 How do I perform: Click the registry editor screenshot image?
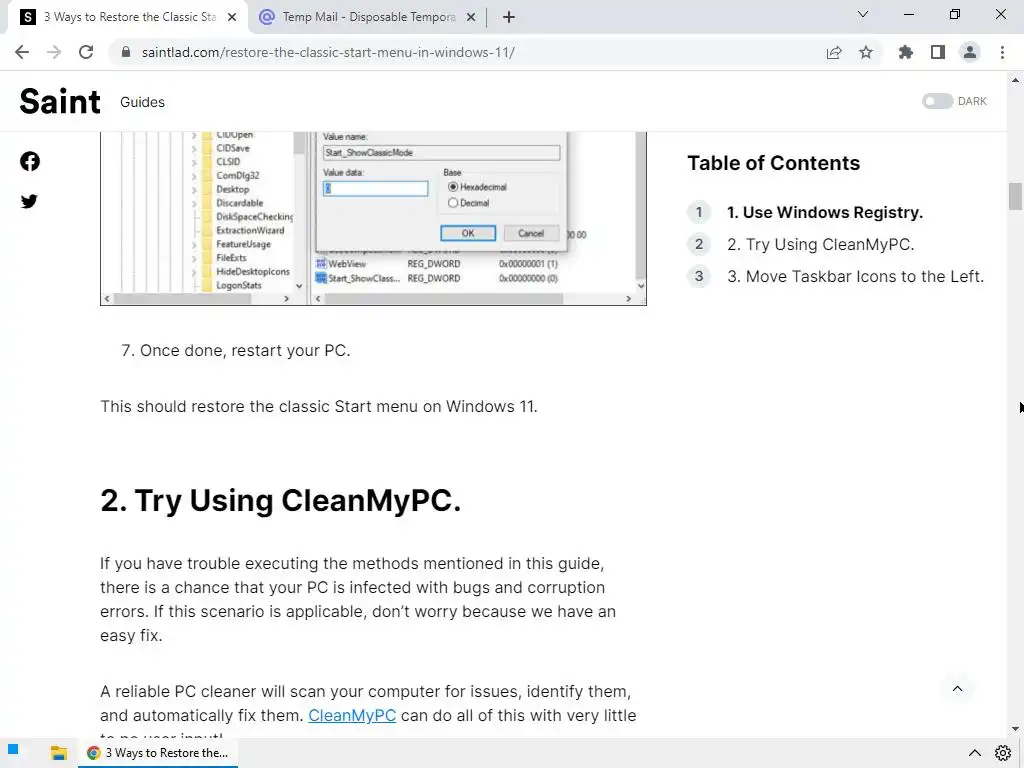click(x=373, y=218)
